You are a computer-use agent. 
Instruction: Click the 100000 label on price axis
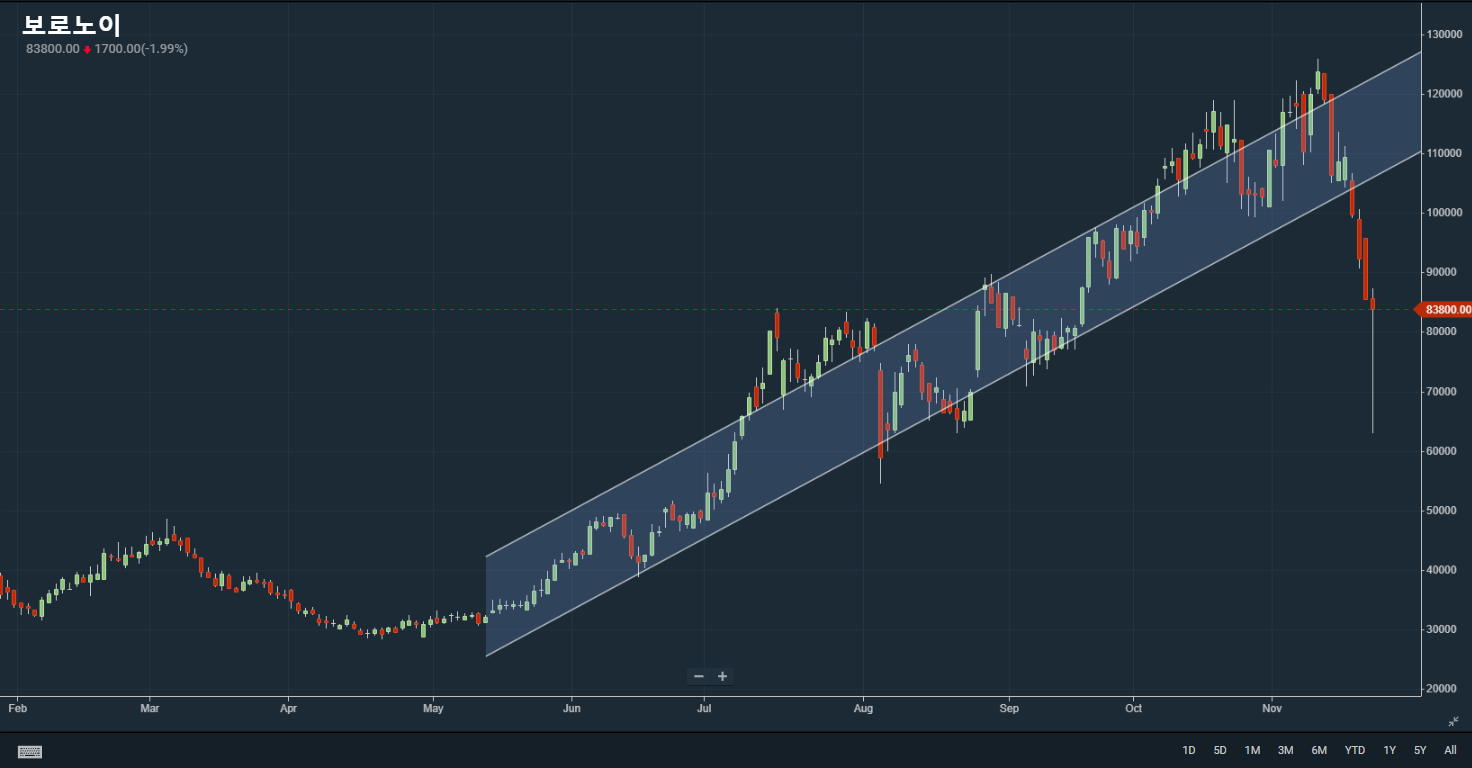[x=1446, y=213]
